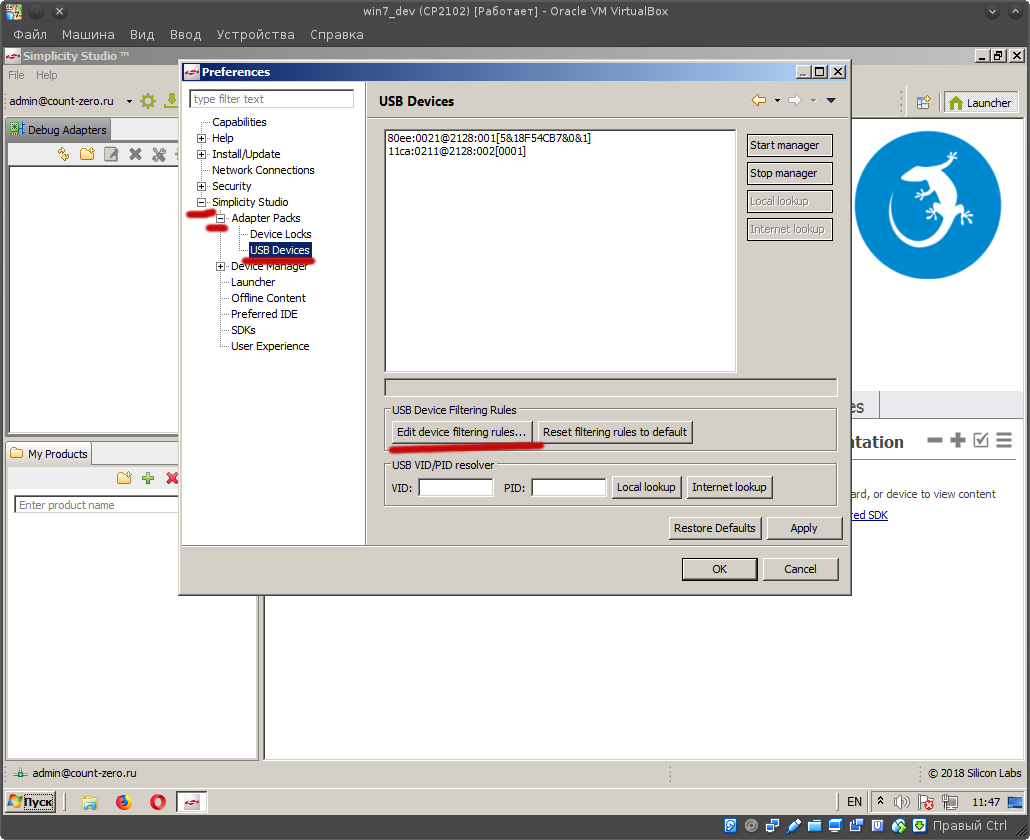
Task: Click the list-lines icon next to documentation heading
Action: pyautogui.click(x=1004, y=440)
